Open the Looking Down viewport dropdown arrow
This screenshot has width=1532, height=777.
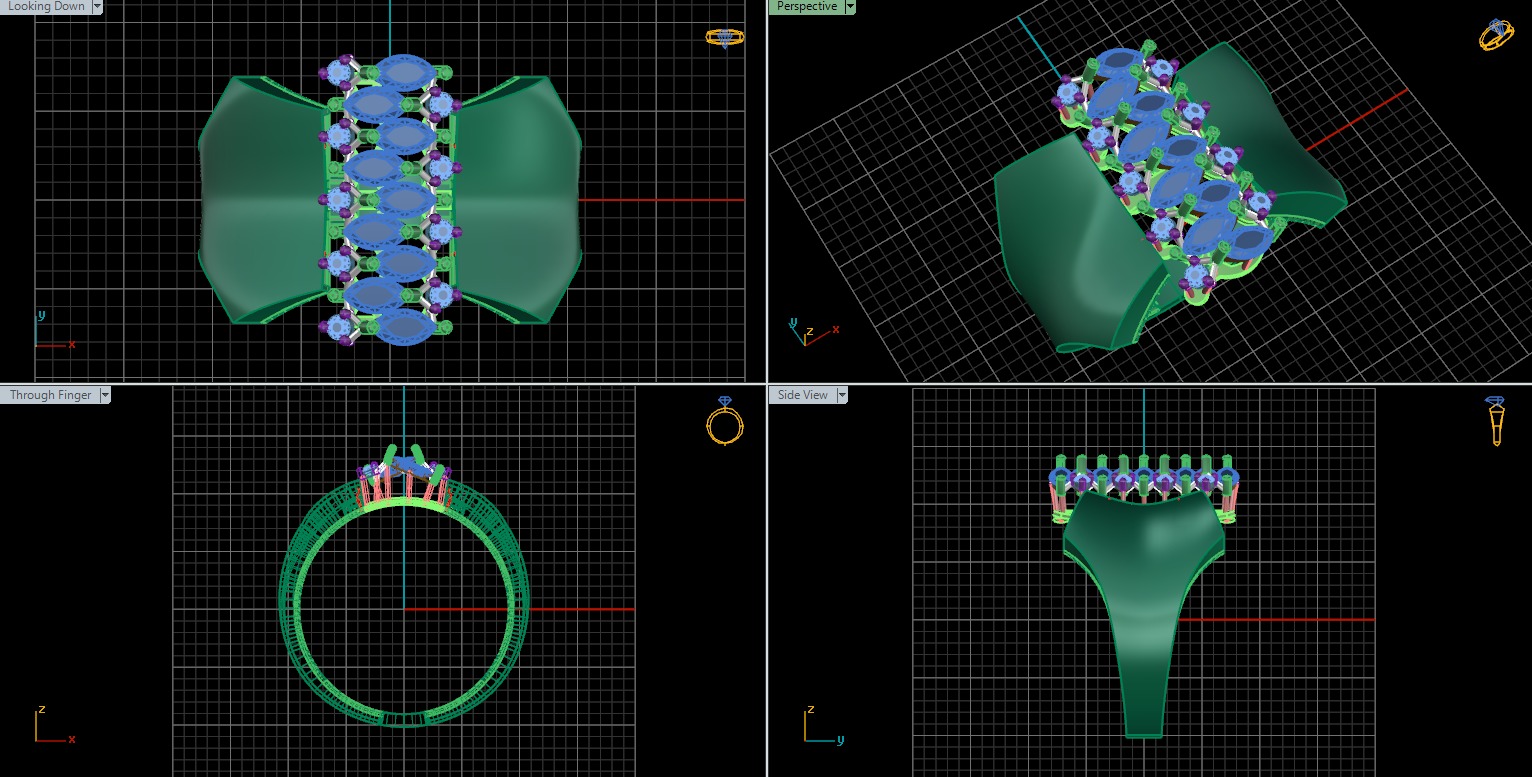(x=97, y=6)
